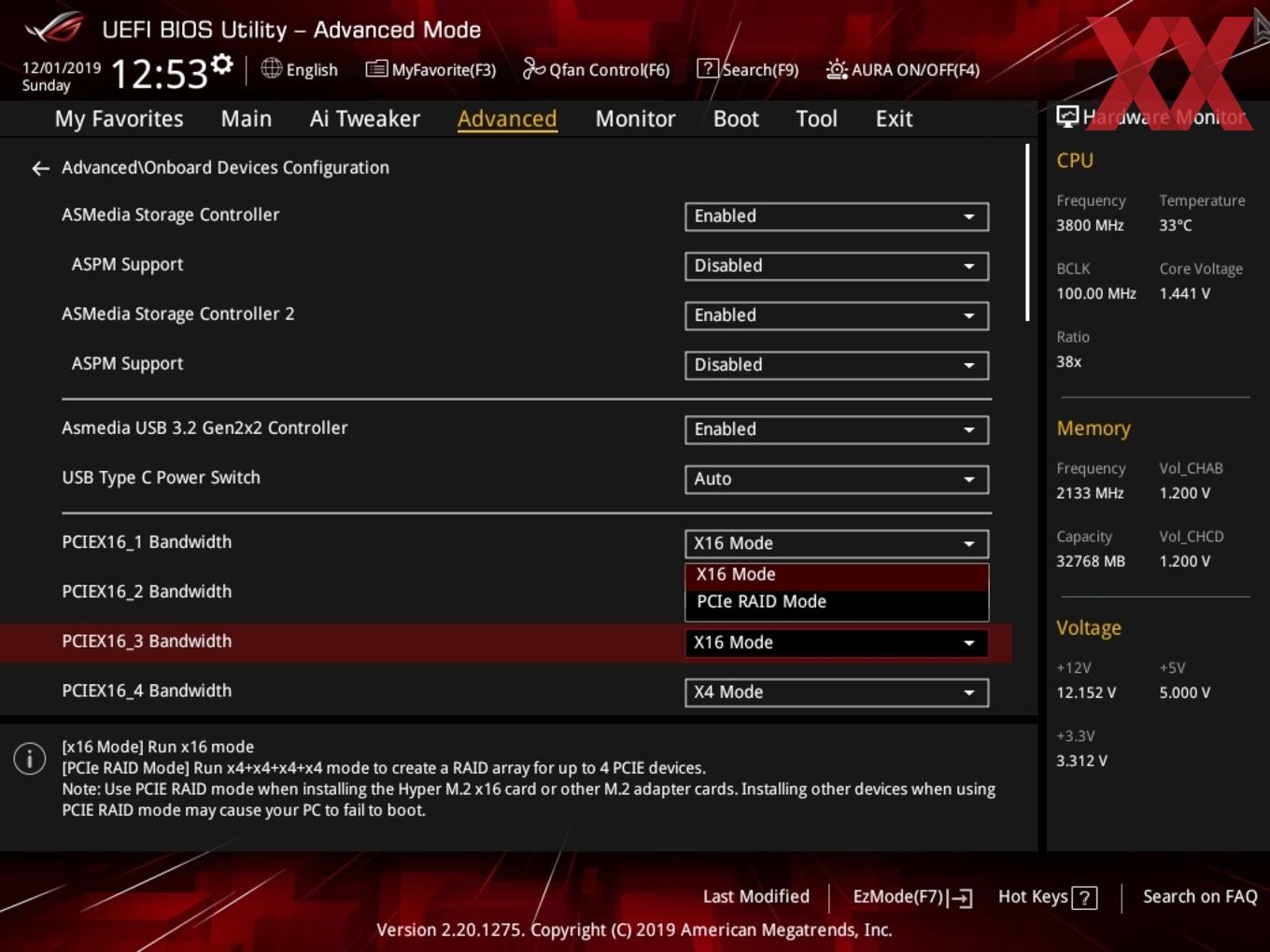Open ASPM Support dropdown under Controller 2
This screenshot has height=952, width=1270.
click(837, 365)
